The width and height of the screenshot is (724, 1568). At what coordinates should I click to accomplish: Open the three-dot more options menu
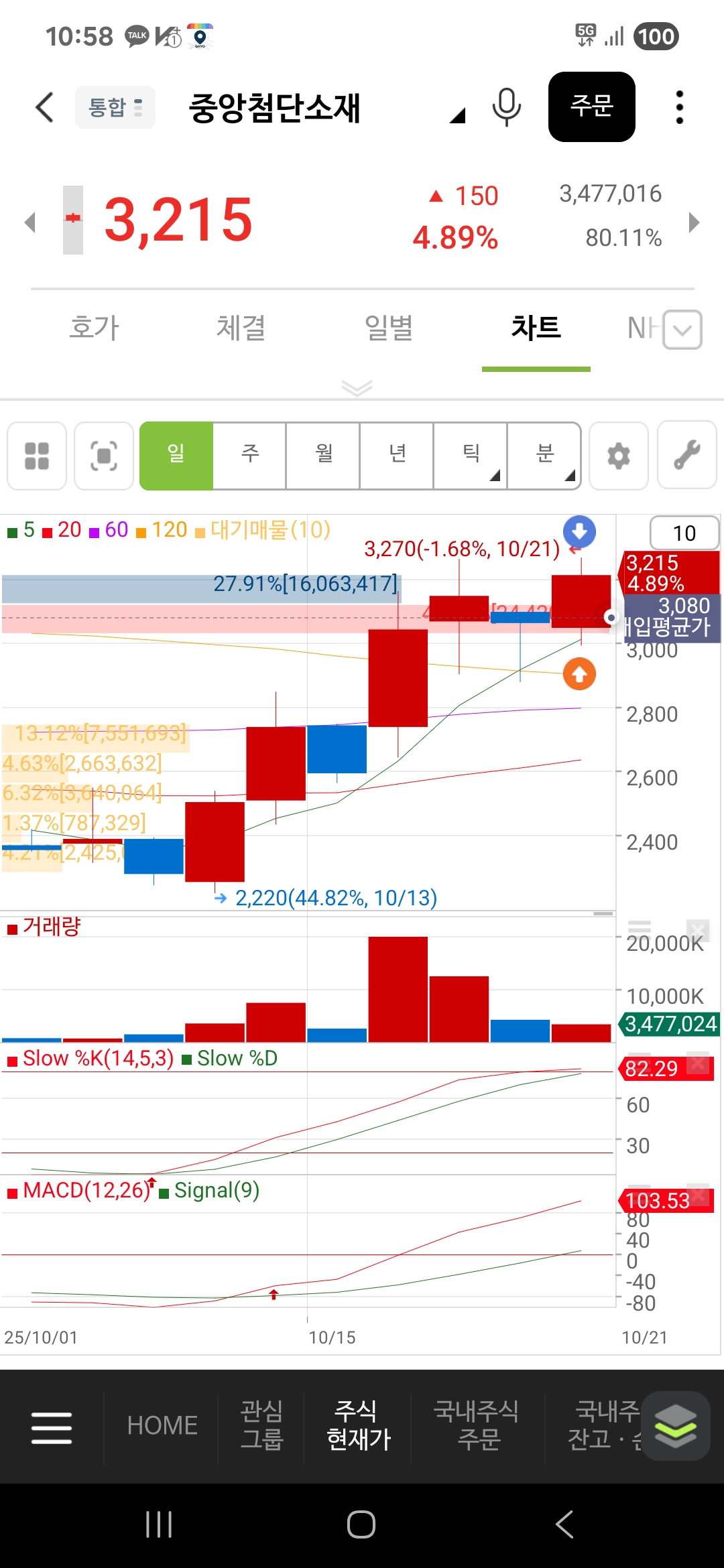pyautogui.click(x=679, y=107)
